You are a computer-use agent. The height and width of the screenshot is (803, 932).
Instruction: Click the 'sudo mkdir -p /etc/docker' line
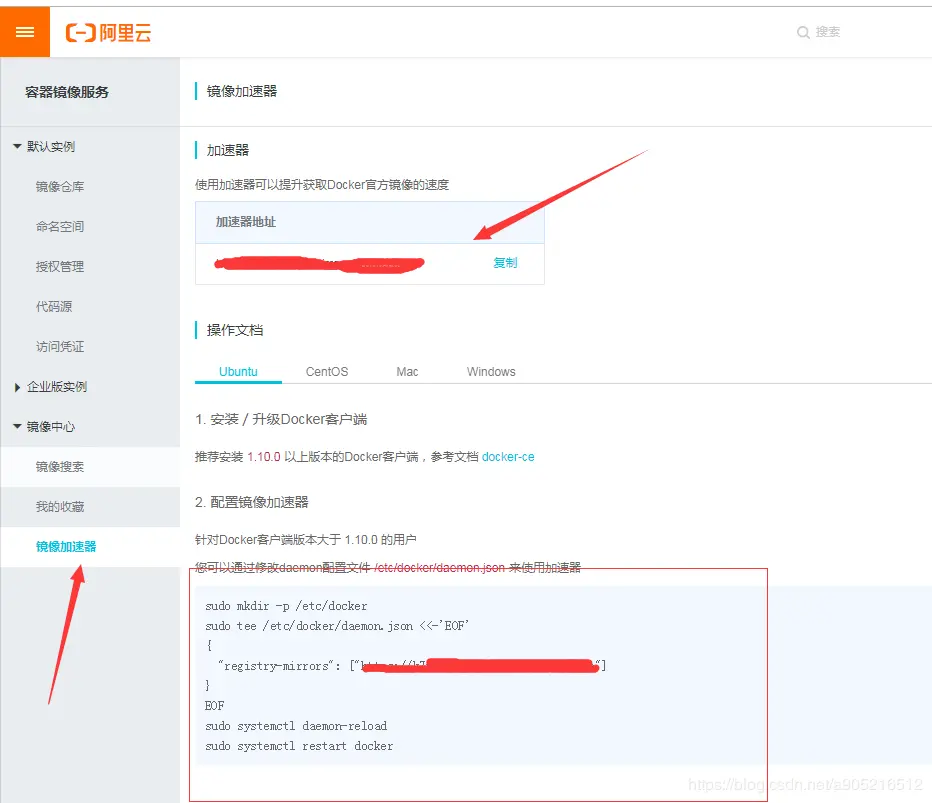coord(286,606)
